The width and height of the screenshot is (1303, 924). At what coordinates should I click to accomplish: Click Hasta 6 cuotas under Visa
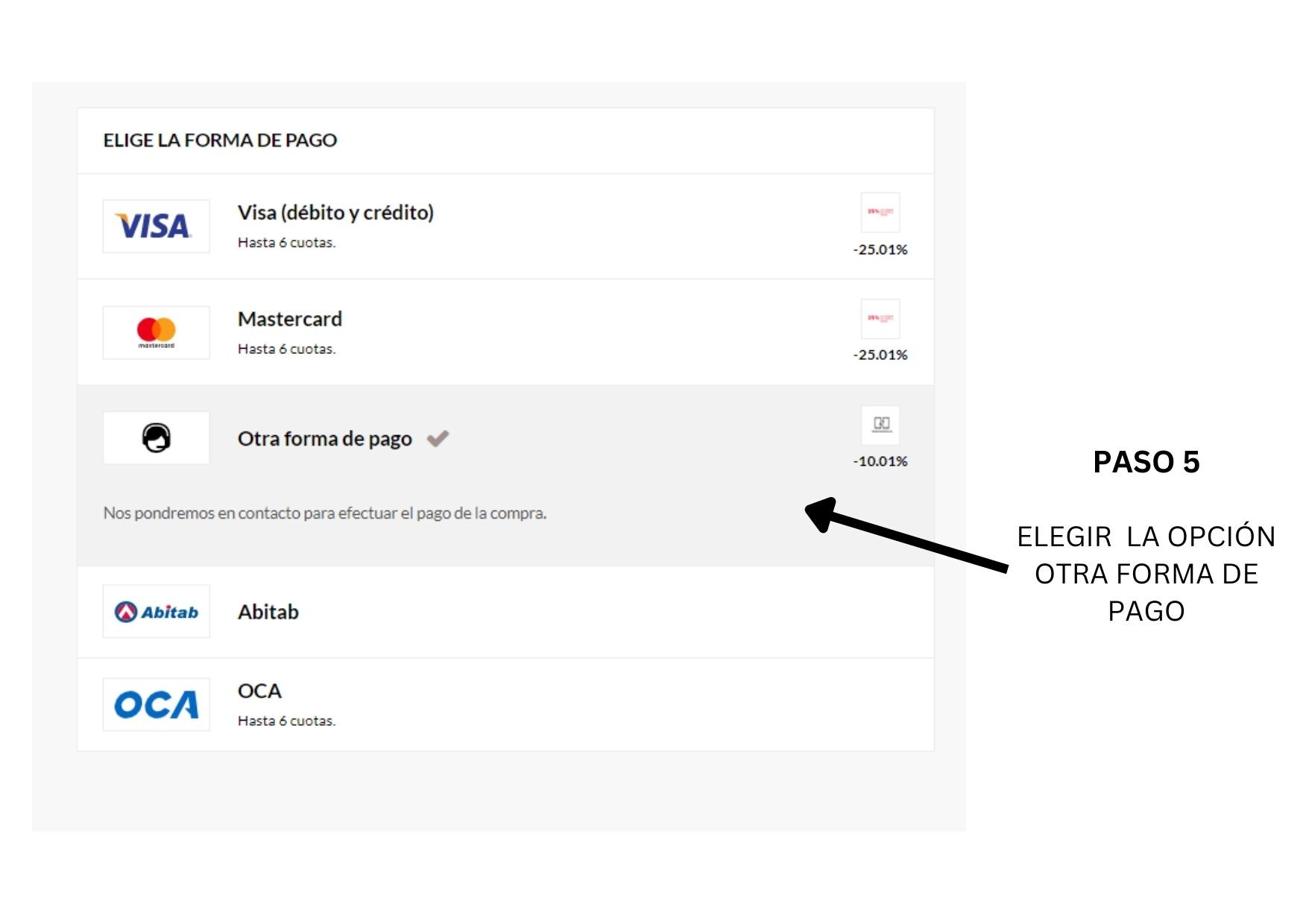[x=286, y=242]
